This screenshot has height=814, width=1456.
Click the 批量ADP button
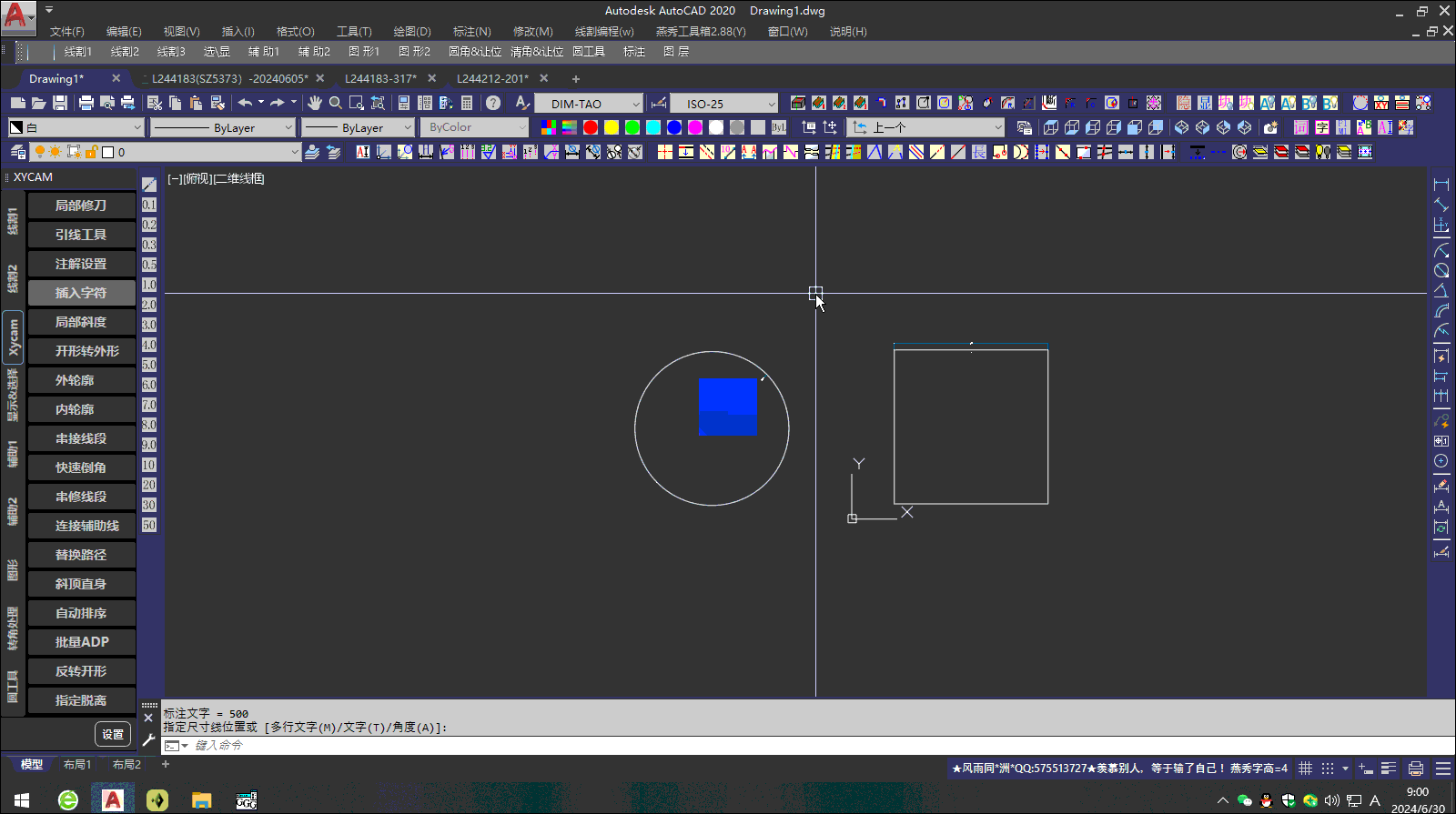82,642
